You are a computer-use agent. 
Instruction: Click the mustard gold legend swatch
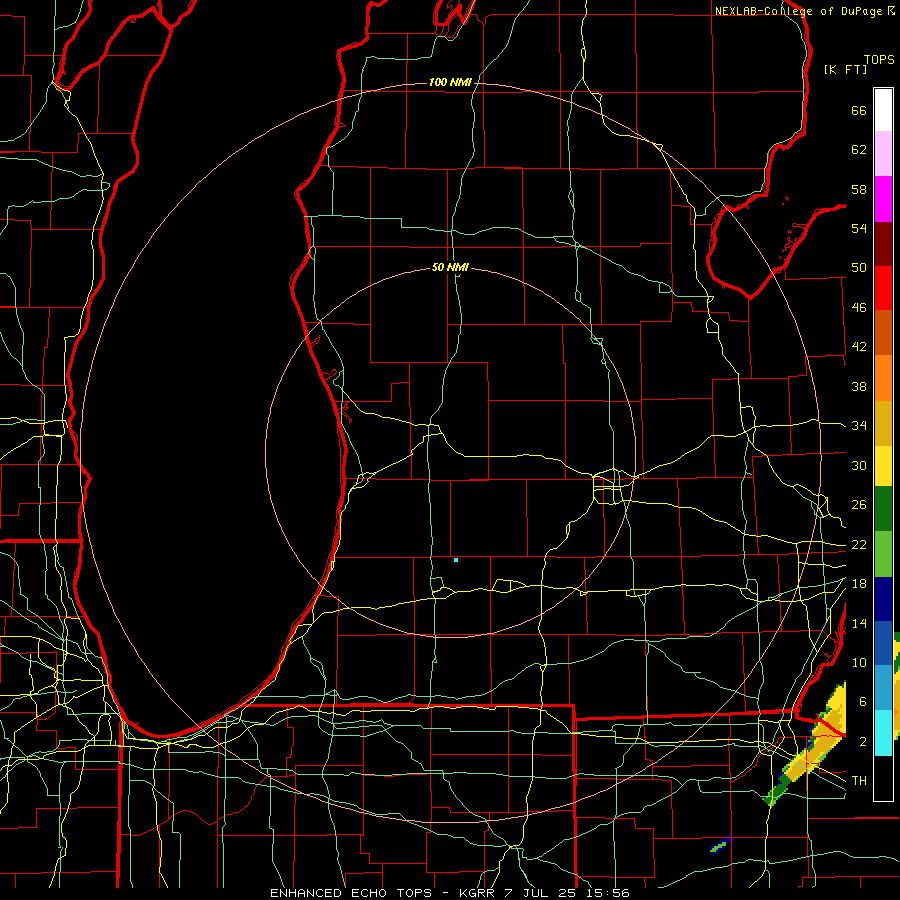pyautogui.click(x=883, y=423)
